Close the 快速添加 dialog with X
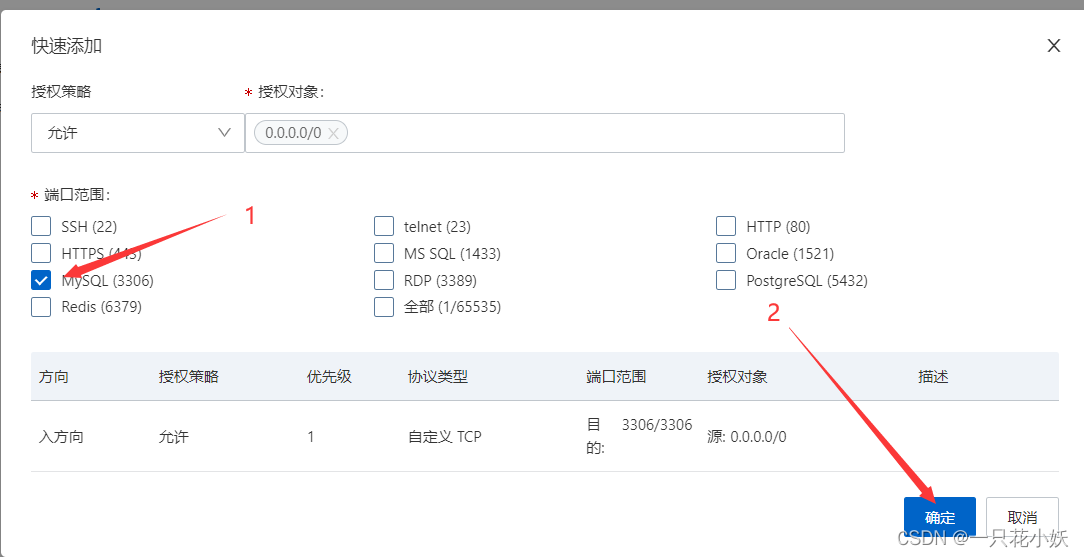1084x557 pixels. pyautogui.click(x=1054, y=46)
